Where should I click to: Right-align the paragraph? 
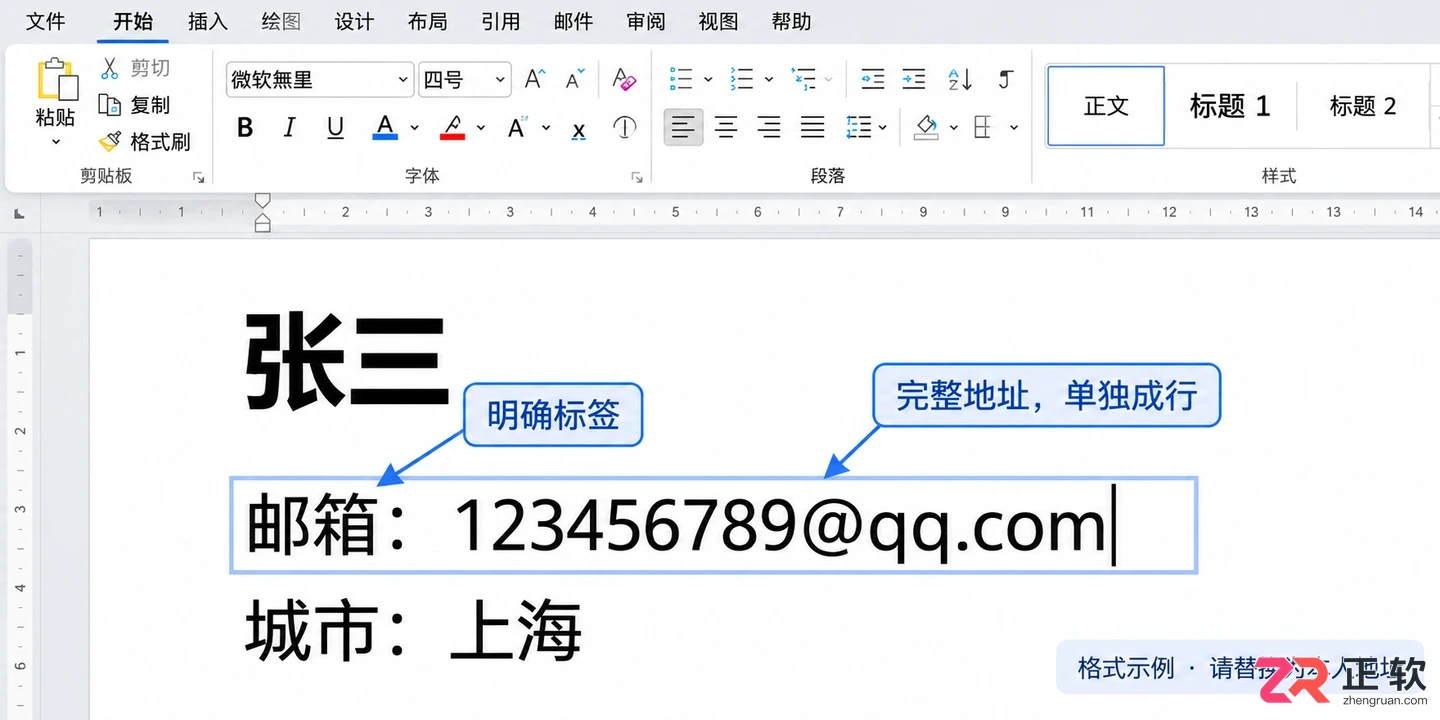tap(769, 127)
